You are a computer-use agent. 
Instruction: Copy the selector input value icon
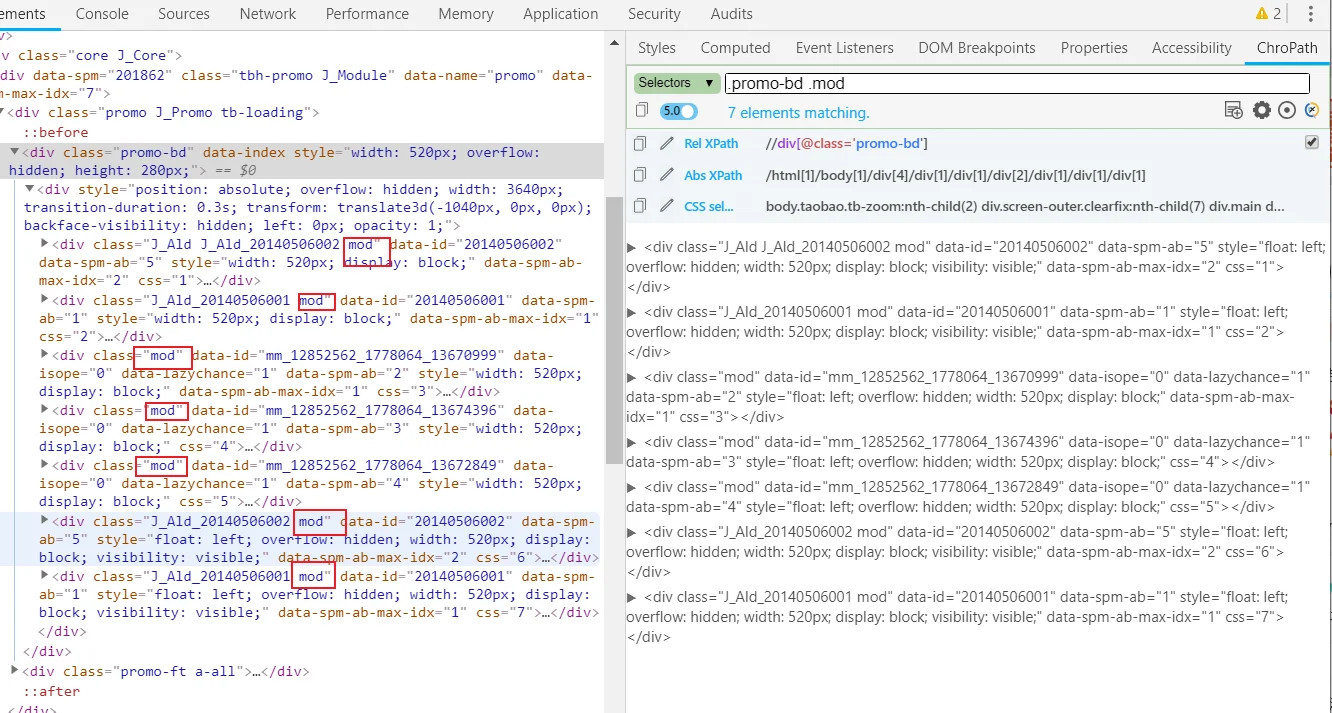pos(641,111)
